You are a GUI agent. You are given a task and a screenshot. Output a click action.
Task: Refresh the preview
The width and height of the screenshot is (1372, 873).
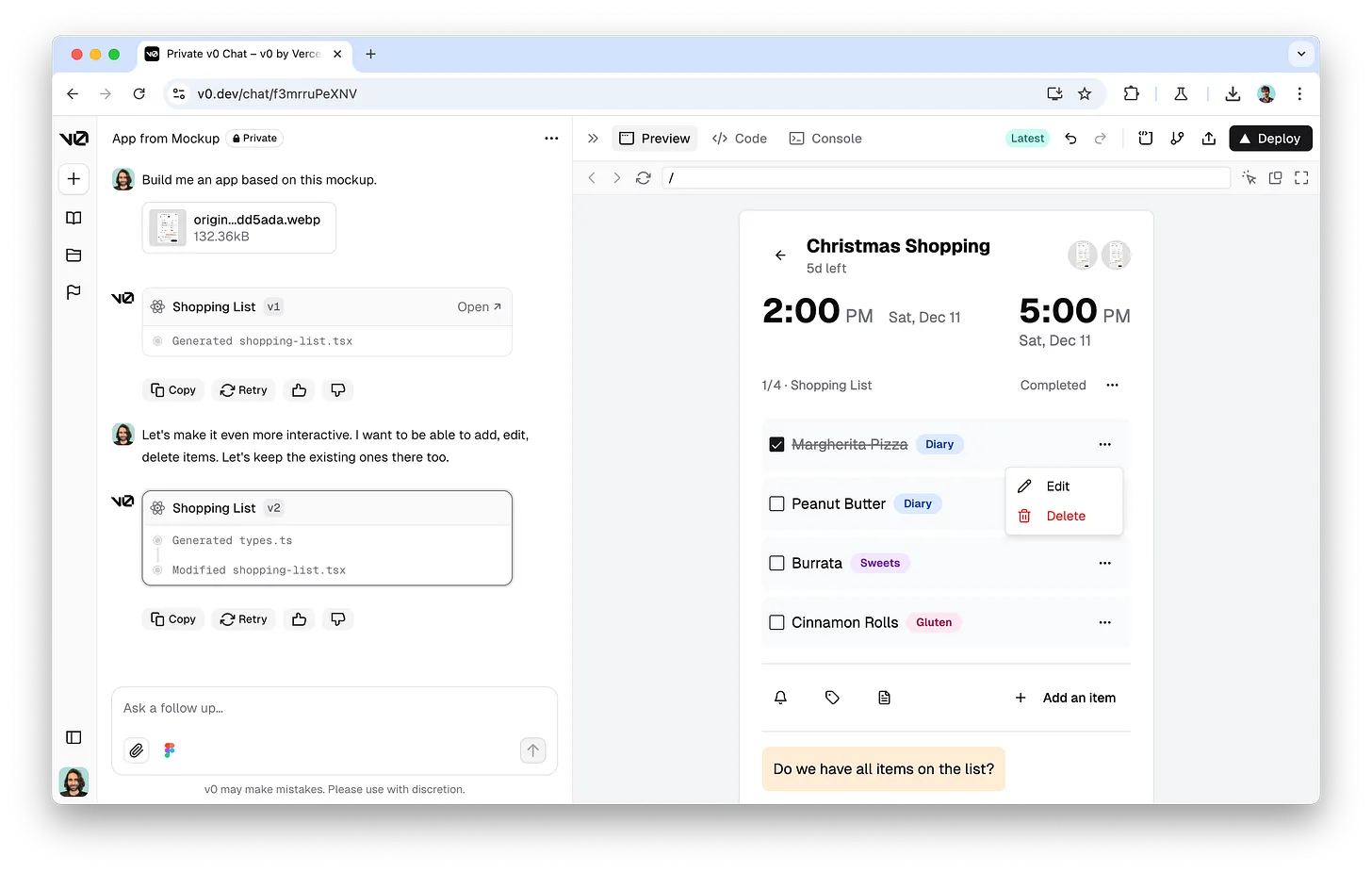pos(644,177)
